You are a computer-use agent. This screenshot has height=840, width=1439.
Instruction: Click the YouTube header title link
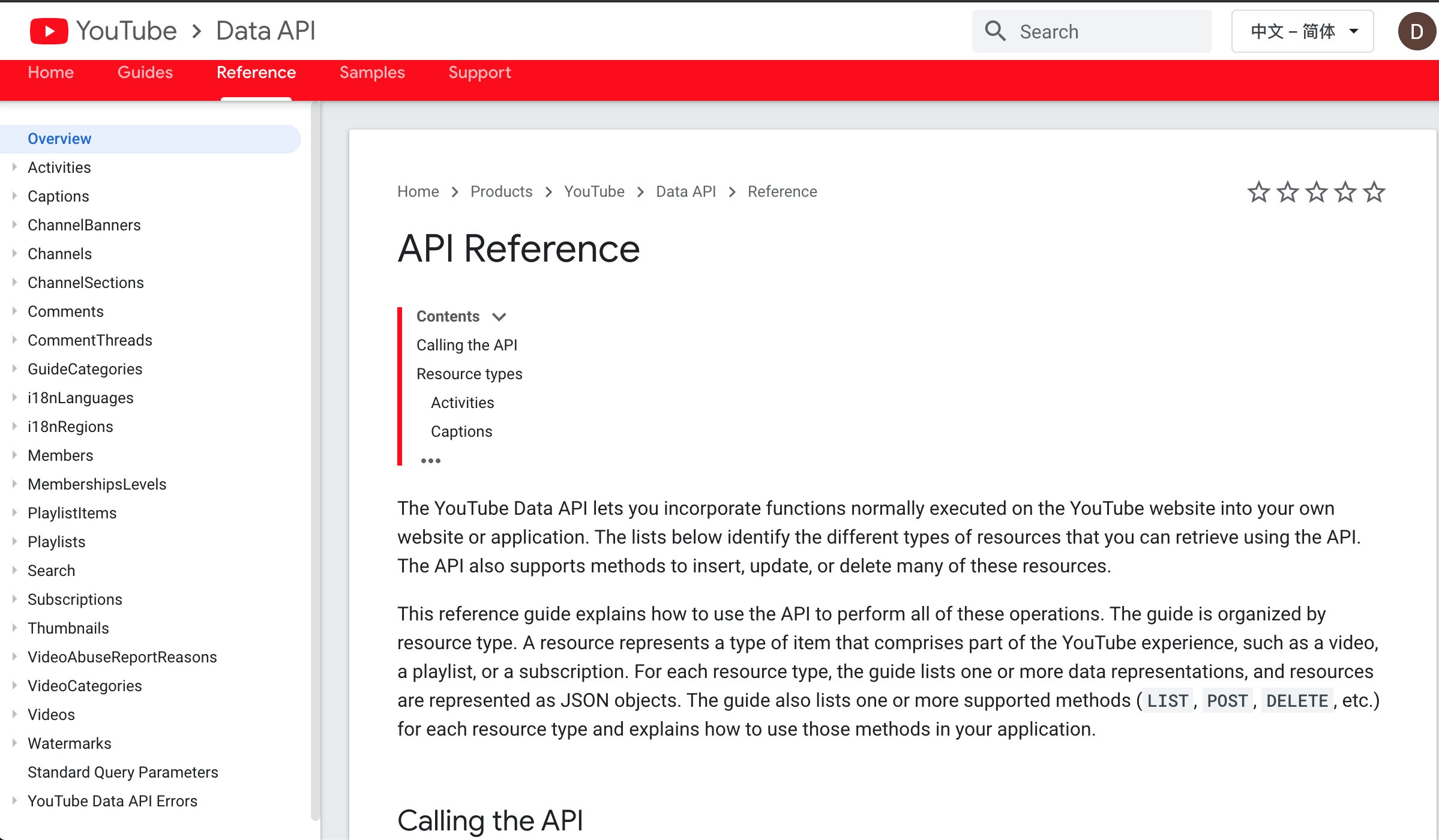coord(127,31)
